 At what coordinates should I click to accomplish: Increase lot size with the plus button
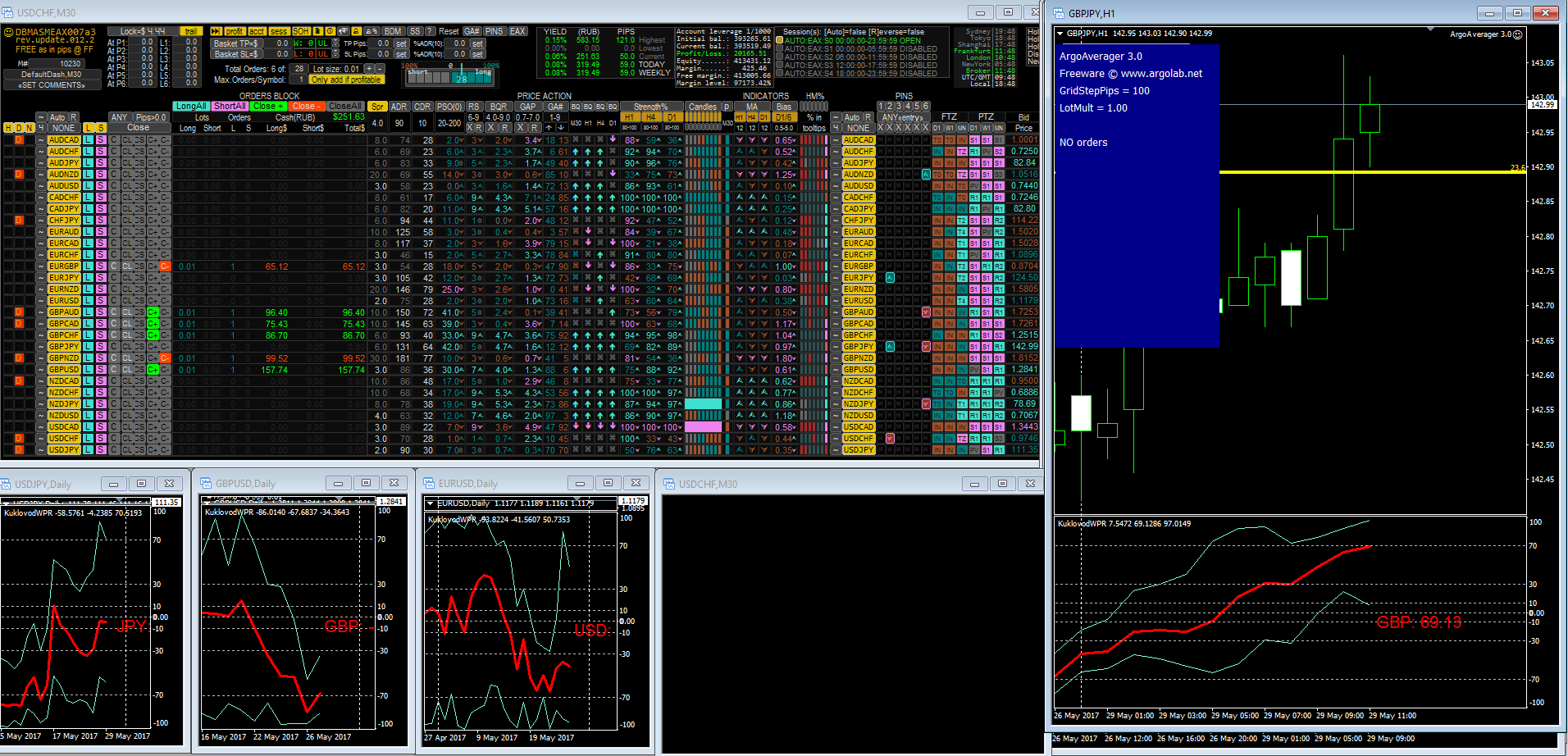tap(369, 69)
